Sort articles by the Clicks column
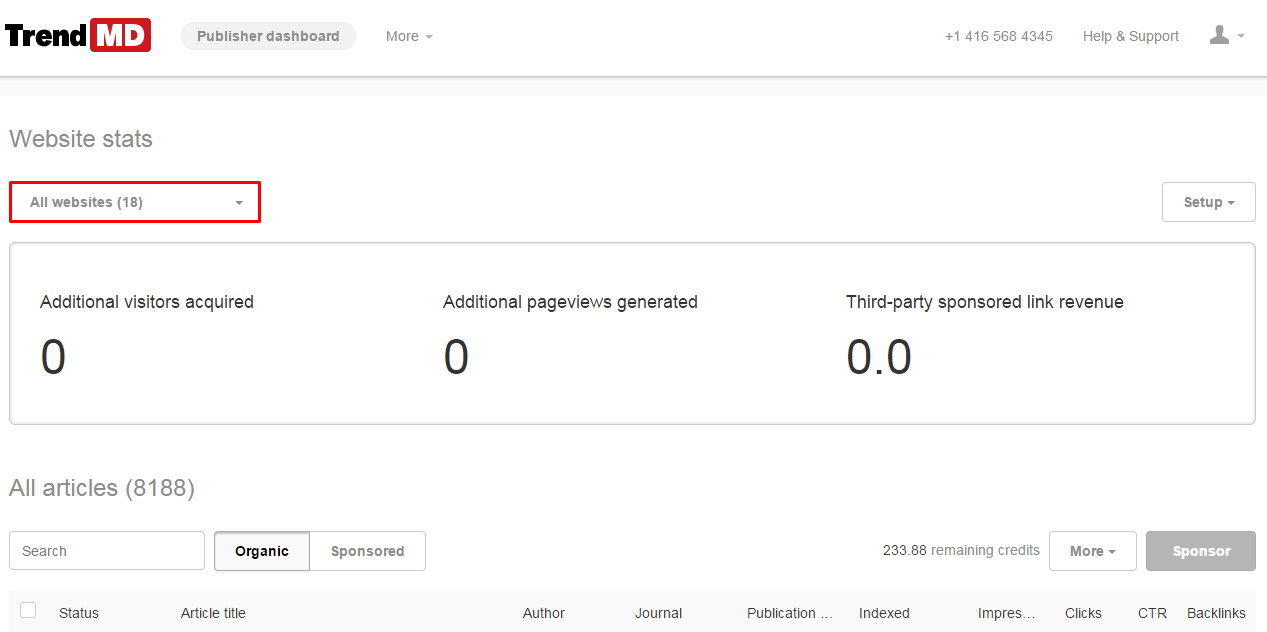Screen dimensions: 1267x632 [1083, 613]
